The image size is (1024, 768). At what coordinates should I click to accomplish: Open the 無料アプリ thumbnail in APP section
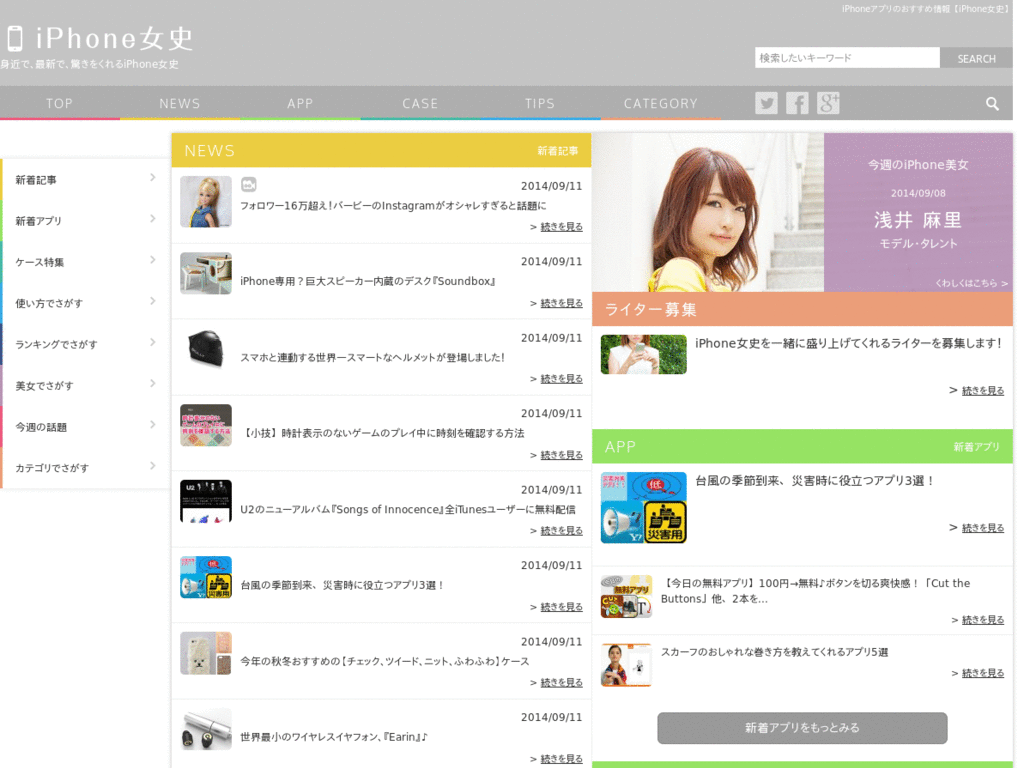point(626,596)
